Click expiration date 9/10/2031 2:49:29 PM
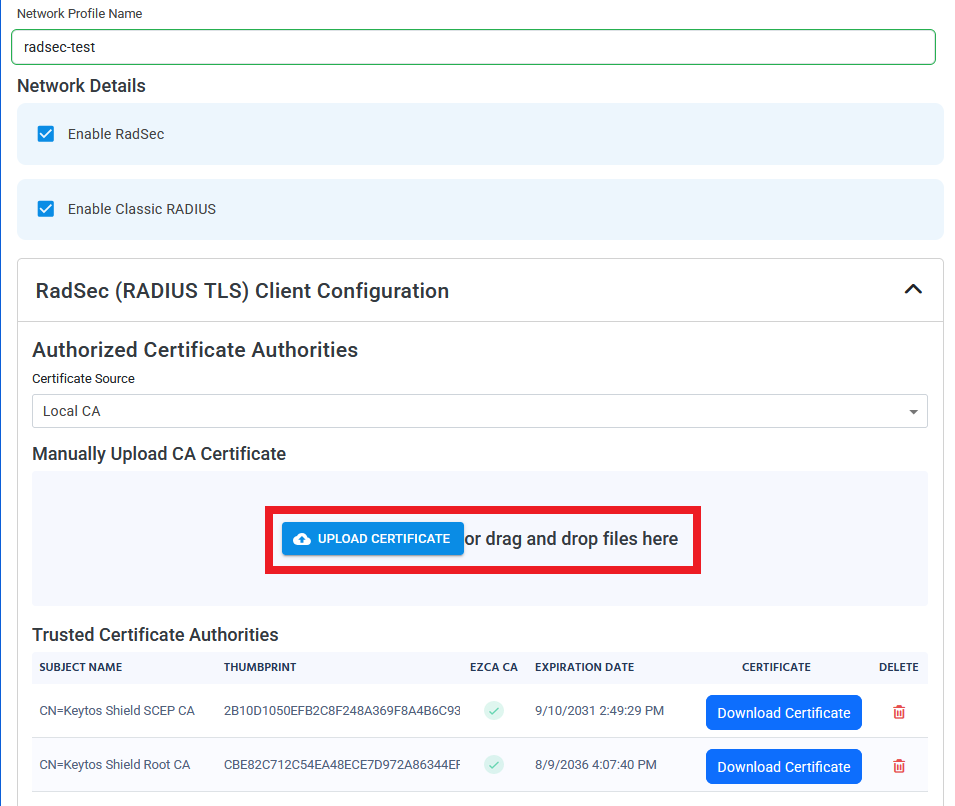 click(599, 710)
